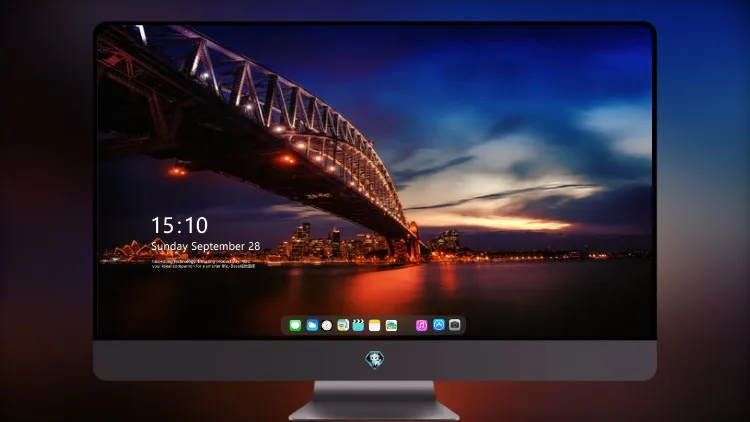This screenshot has width=750, height=422.
Task: Open the green-and-yellow document app in dock
Action: coord(343,325)
